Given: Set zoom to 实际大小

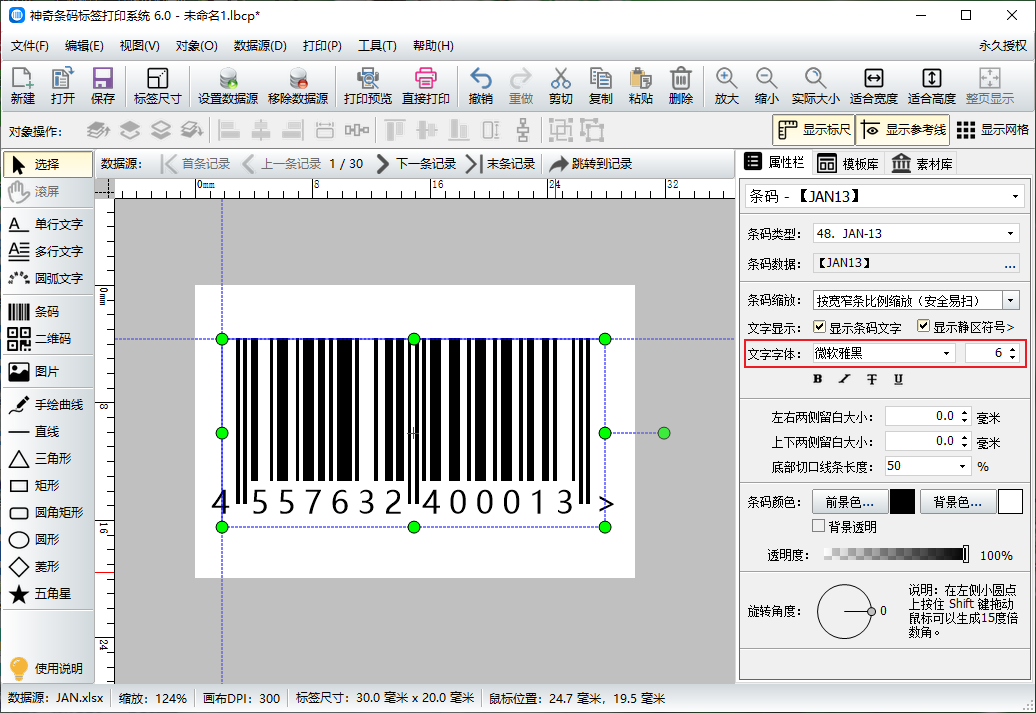Looking at the screenshot, I should tap(815, 85).
